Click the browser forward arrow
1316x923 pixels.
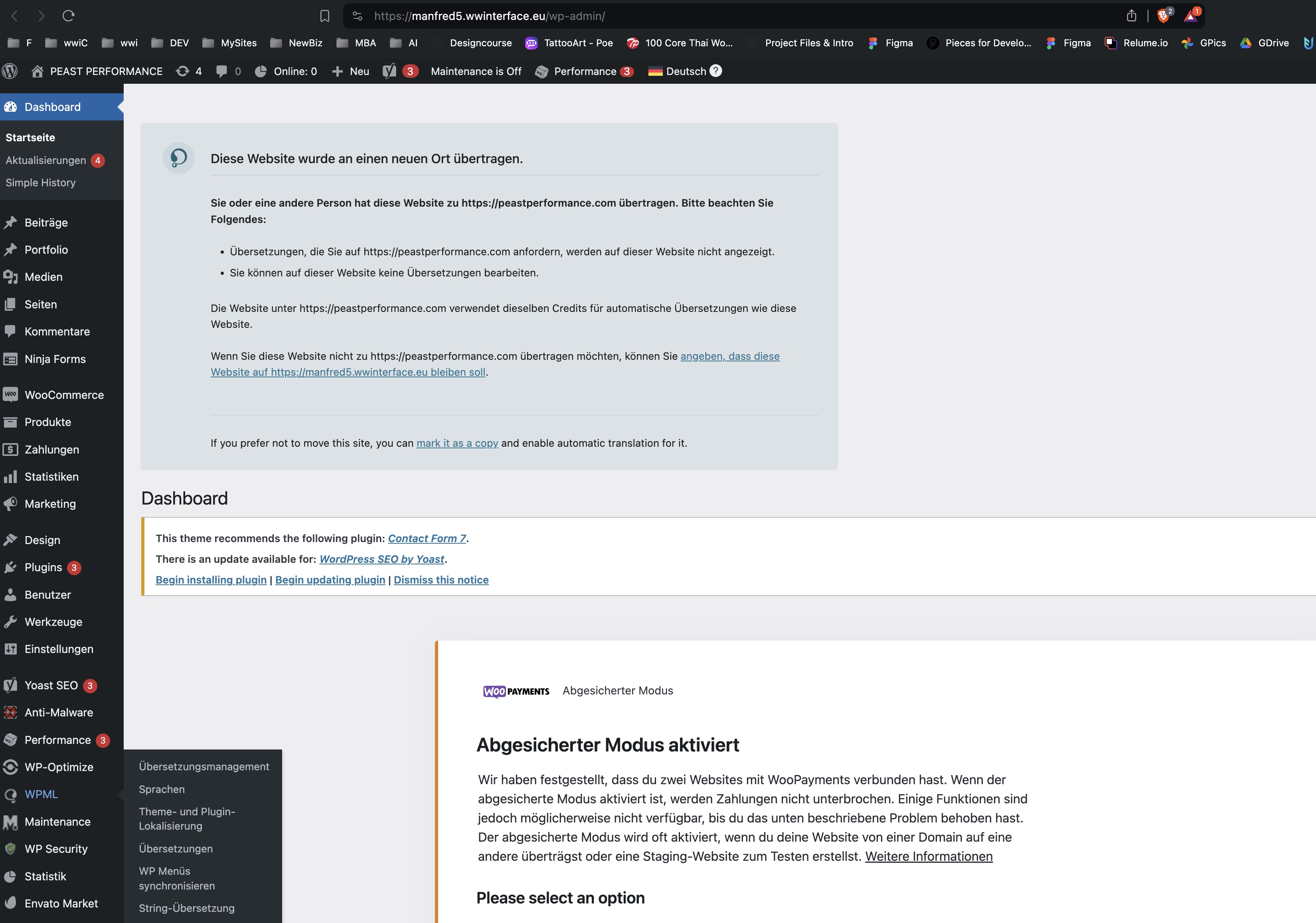(x=41, y=16)
